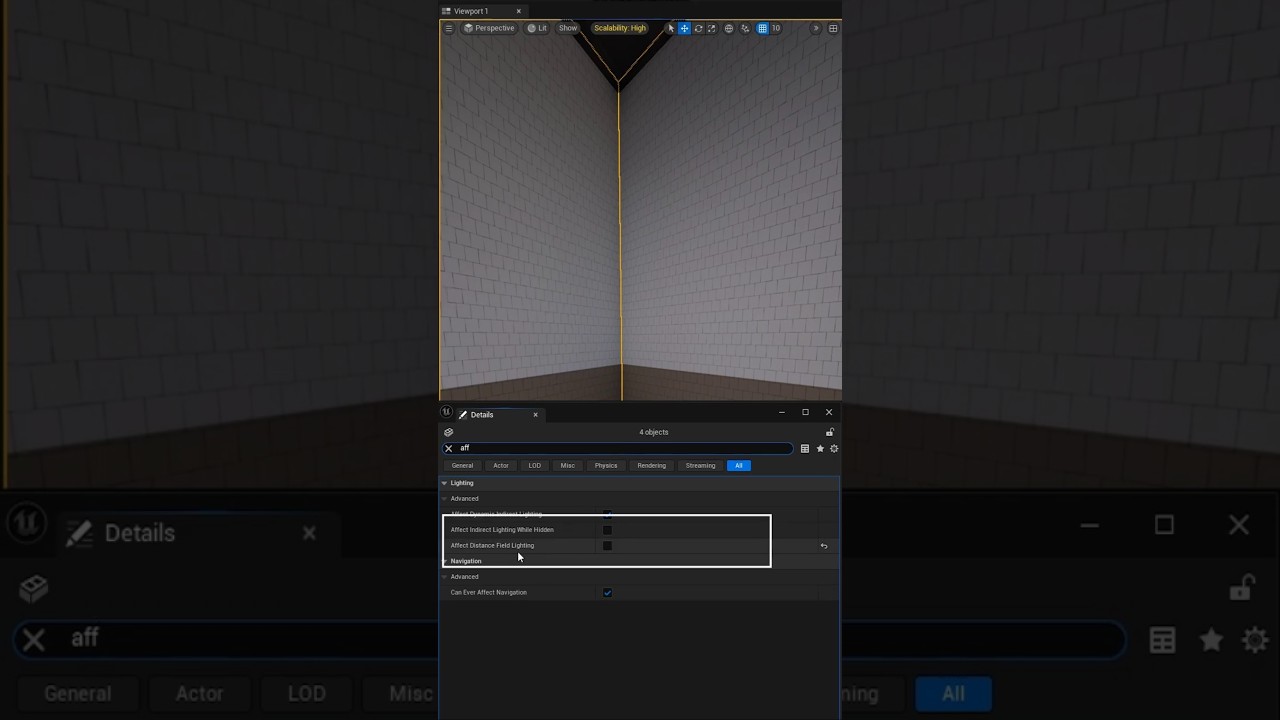Open viewport layout options icon
Screen dimensions: 1280x720
click(x=833, y=28)
